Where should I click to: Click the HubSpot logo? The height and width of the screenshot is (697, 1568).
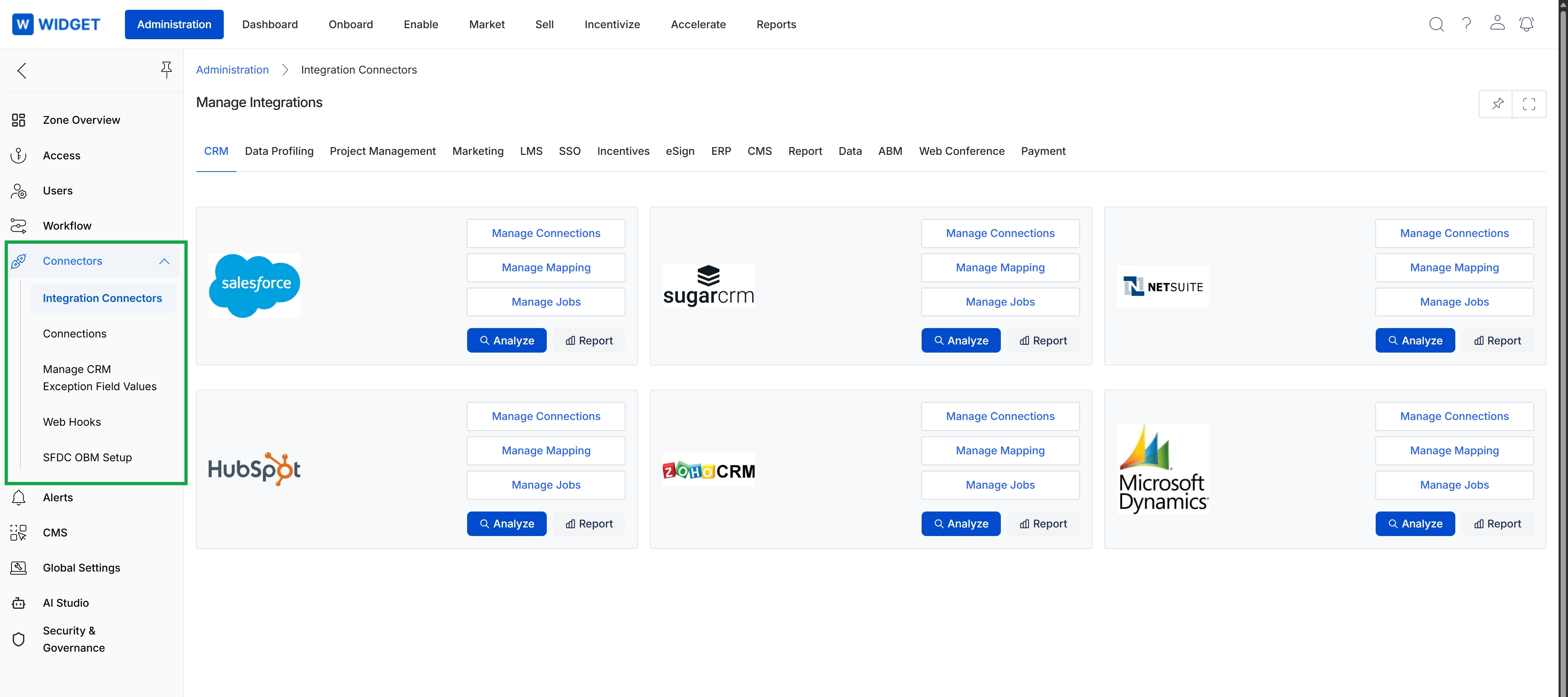coord(254,469)
